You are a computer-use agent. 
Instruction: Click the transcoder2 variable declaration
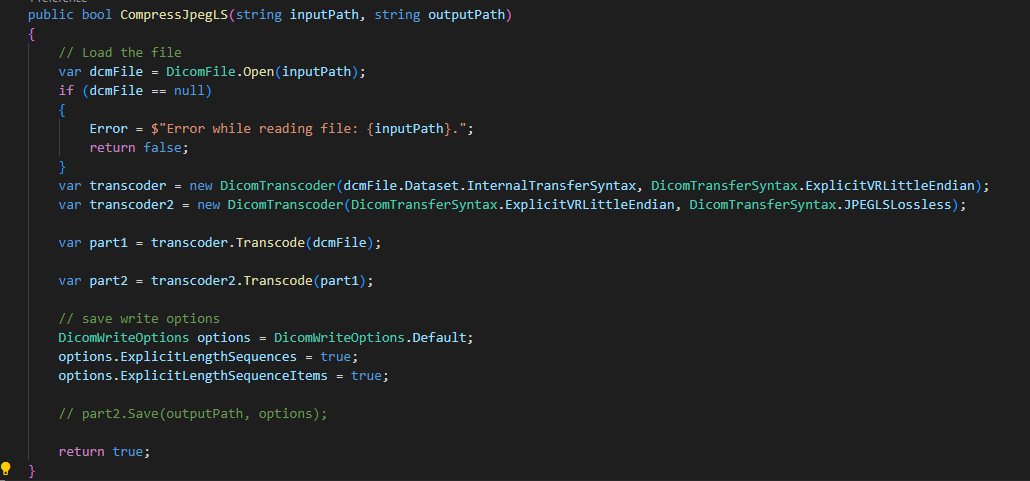pos(512,205)
